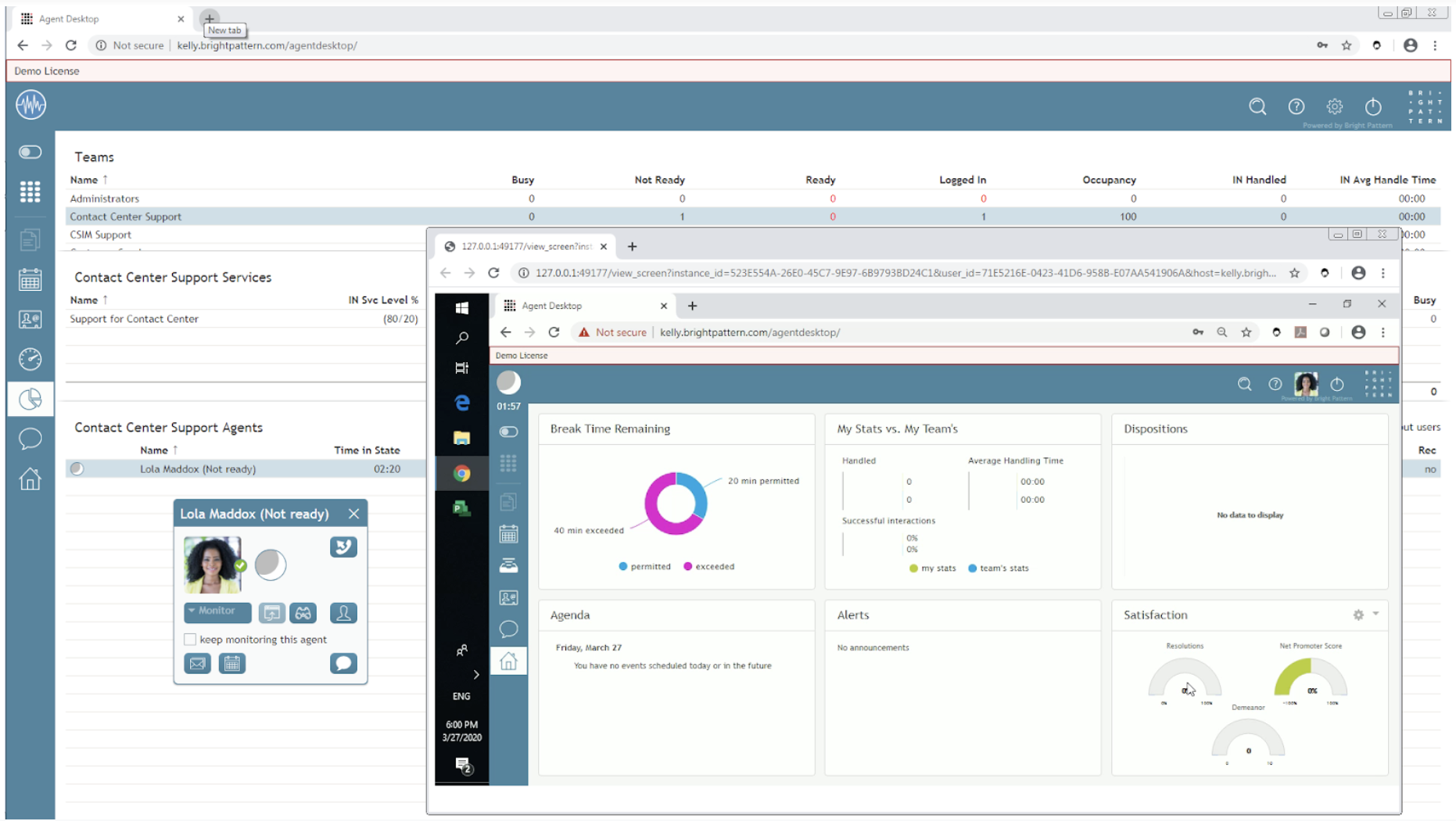Click the 'Support for Contact Center' service row
1456x821 pixels.
[246, 319]
